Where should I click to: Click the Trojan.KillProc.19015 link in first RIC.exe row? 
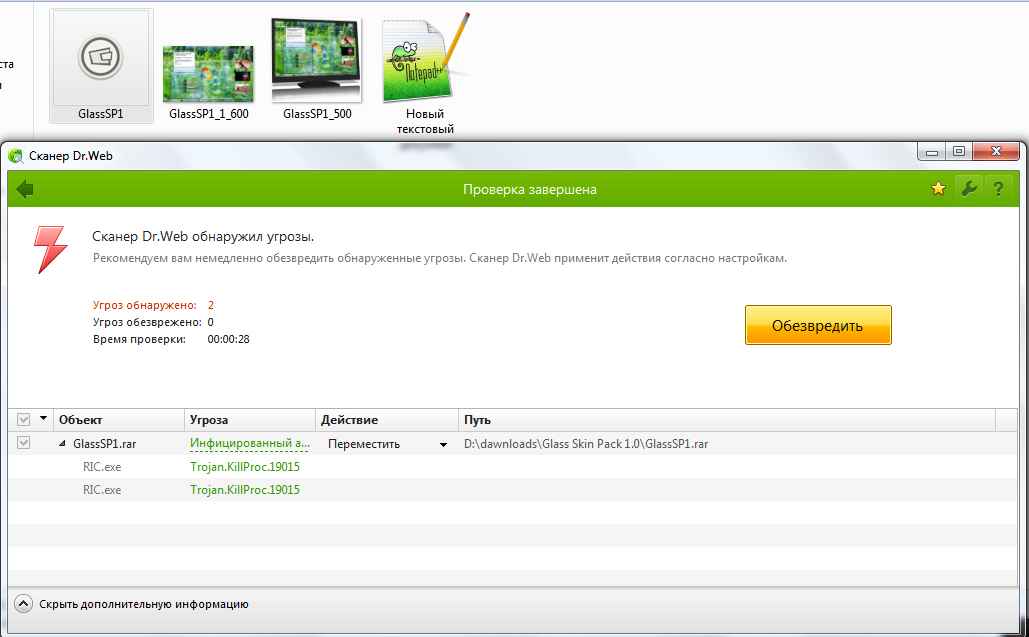245,467
